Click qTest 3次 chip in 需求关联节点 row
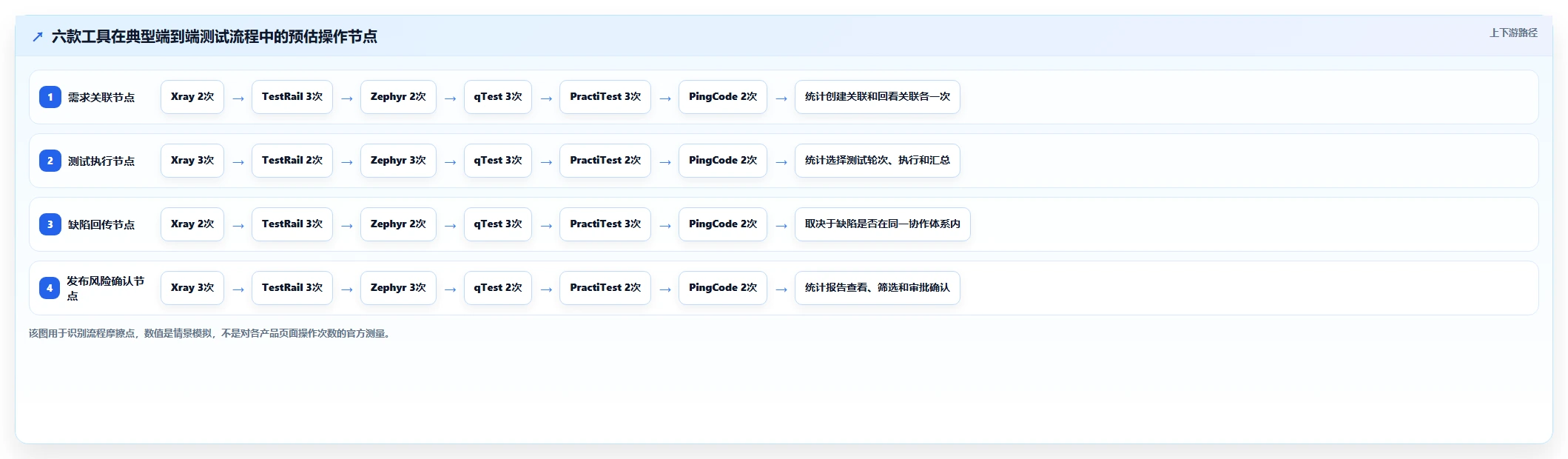 pyautogui.click(x=498, y=97)
